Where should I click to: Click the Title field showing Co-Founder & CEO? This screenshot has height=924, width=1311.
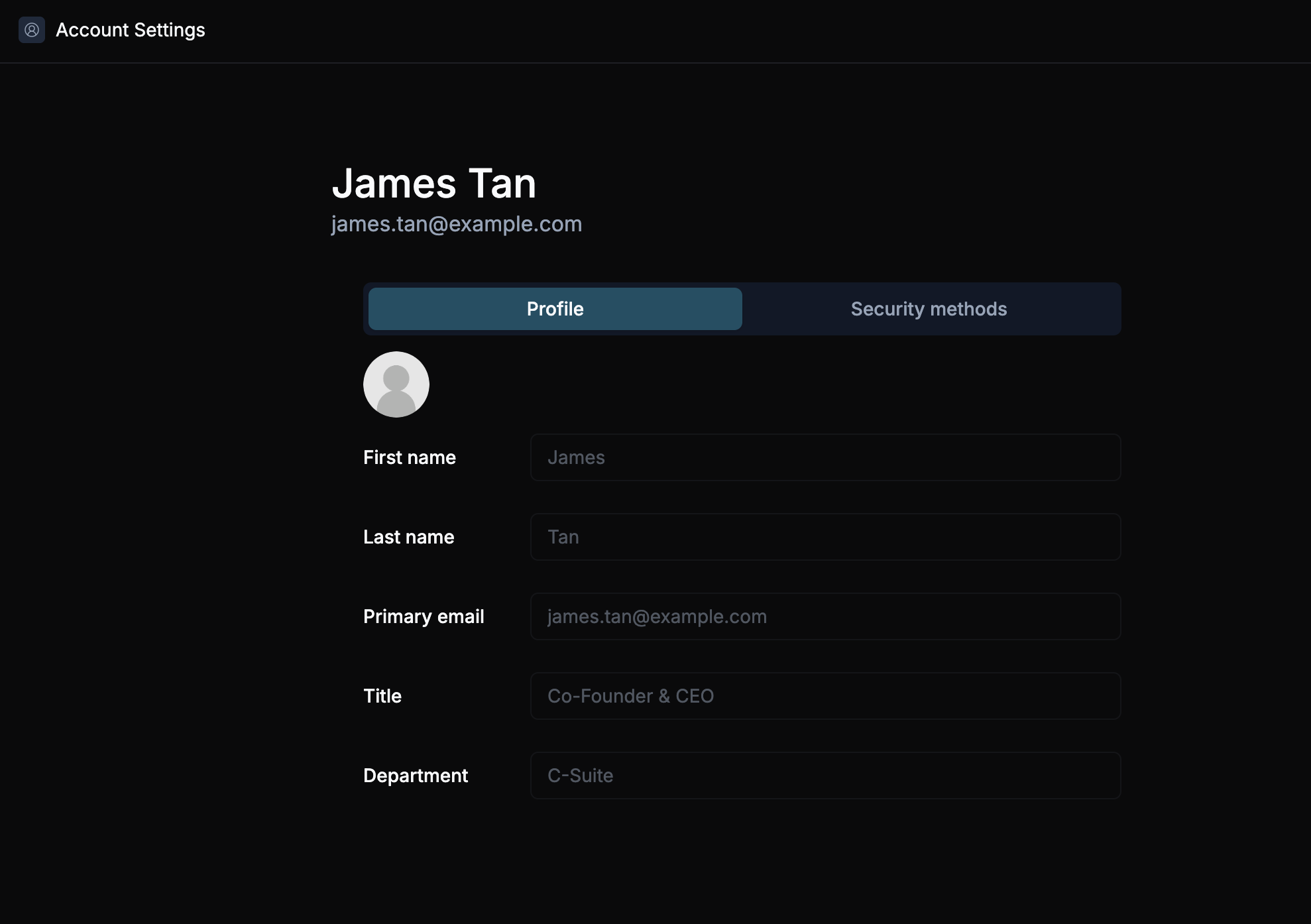point(825,695)
